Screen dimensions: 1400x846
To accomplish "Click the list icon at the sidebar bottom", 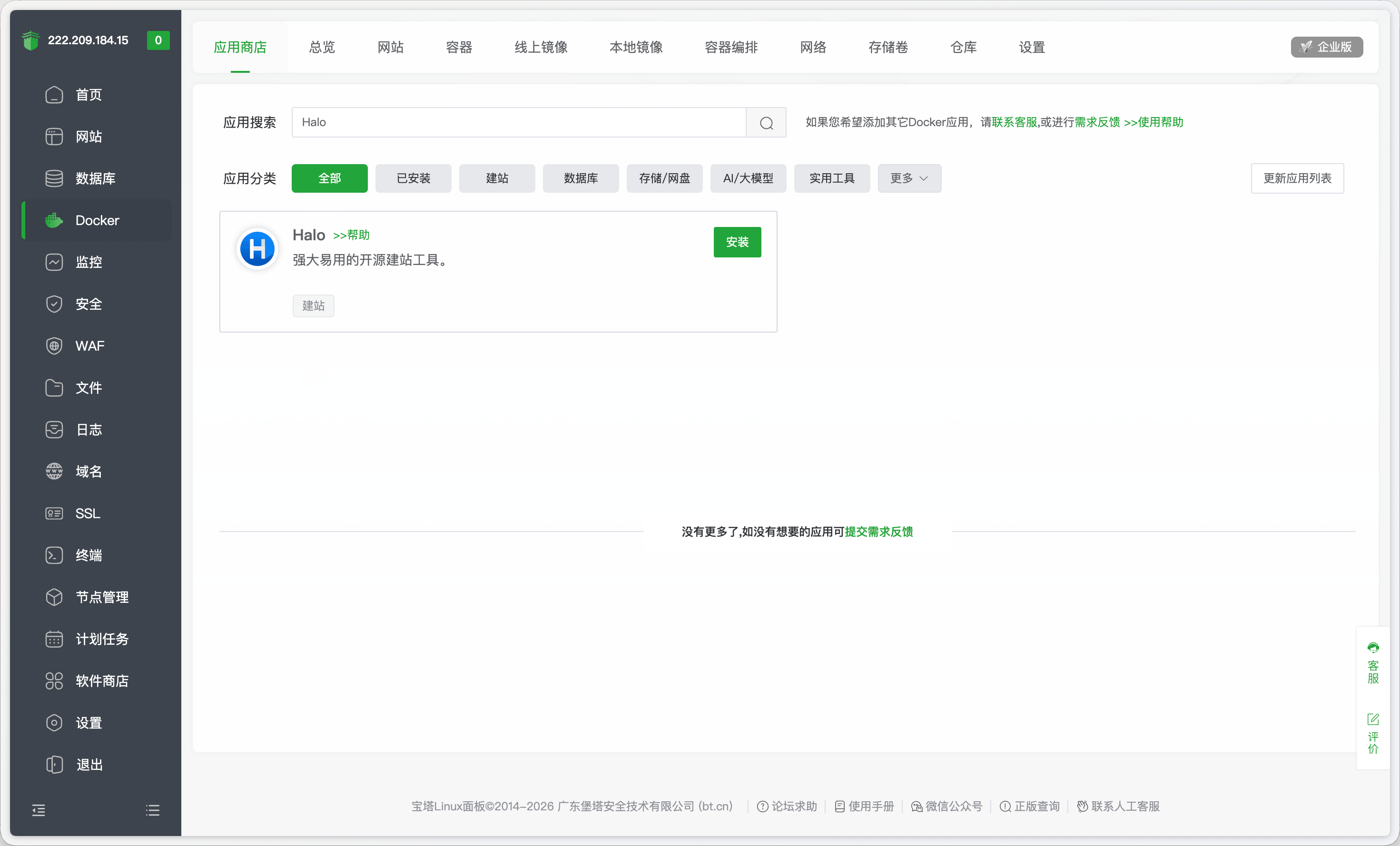I will [x=152, y=810].
